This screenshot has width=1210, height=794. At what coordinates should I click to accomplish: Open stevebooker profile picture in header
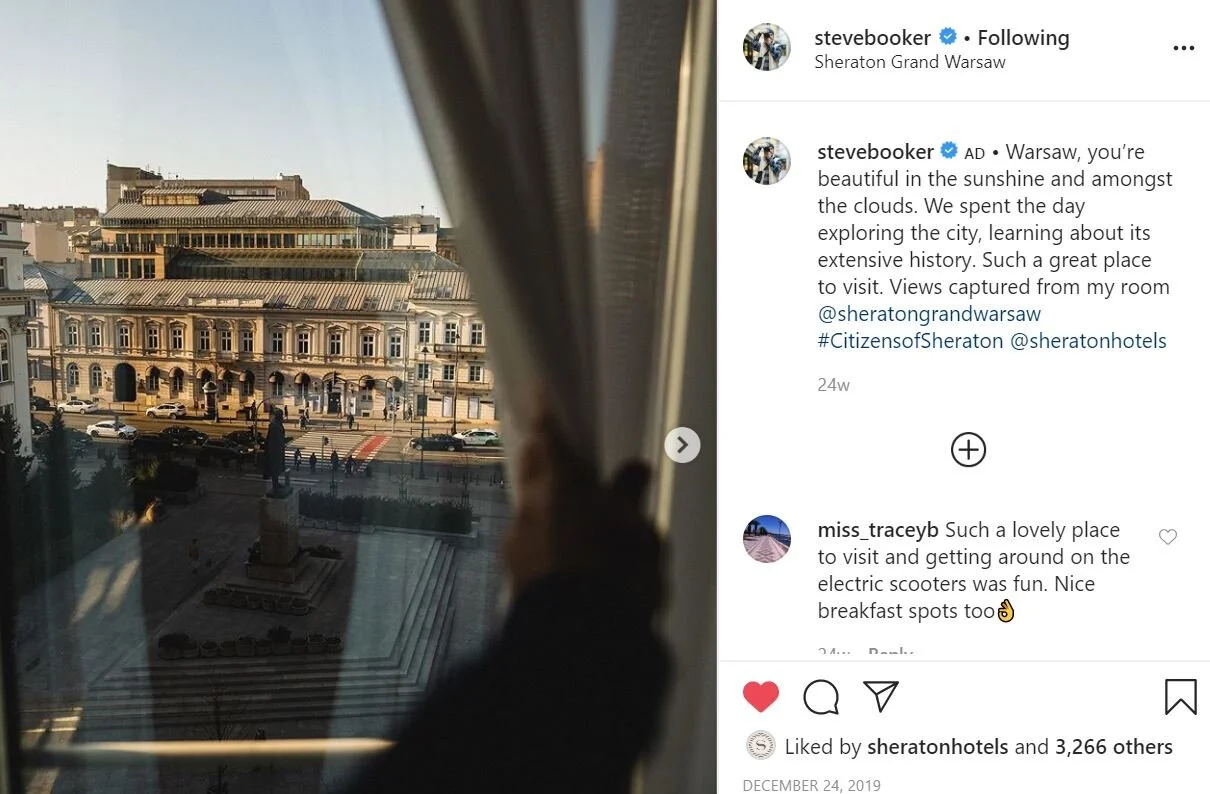click(x=767, y=47)
